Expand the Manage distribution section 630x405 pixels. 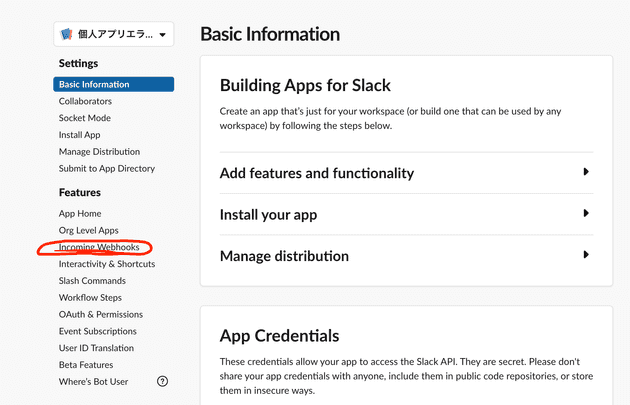406,256
